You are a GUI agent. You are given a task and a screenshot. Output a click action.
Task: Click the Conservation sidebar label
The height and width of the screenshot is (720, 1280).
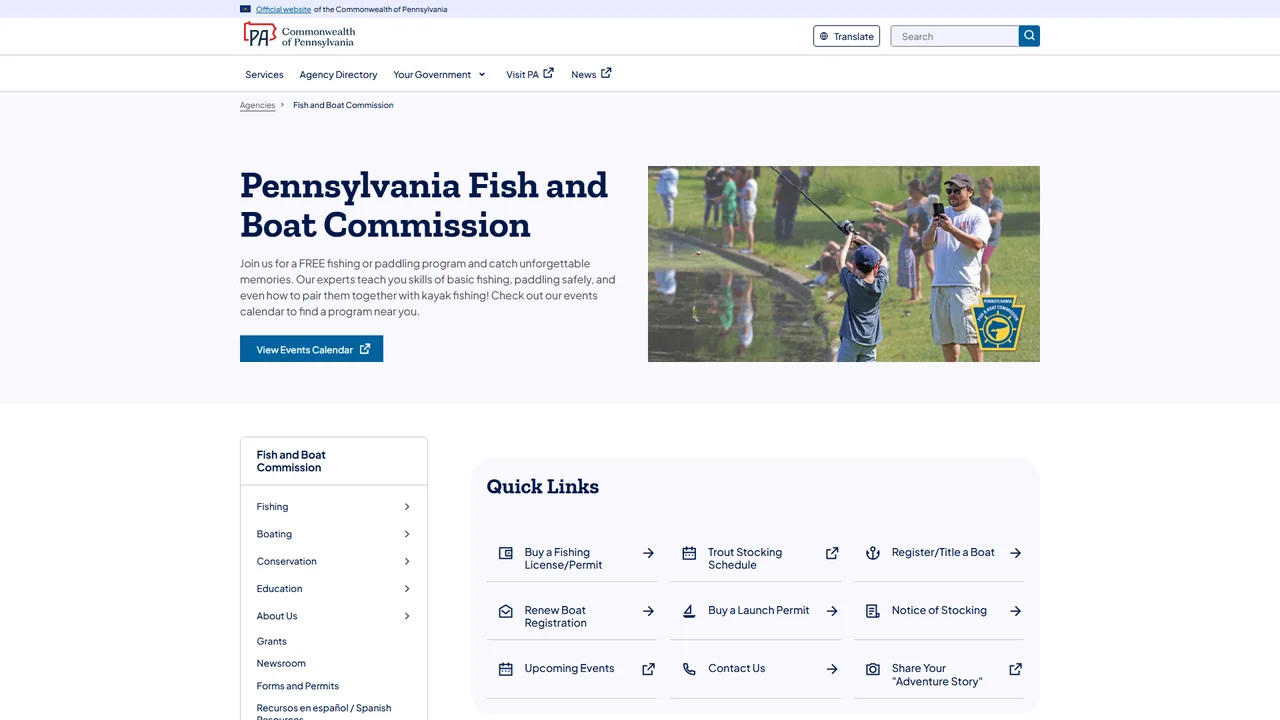pos(286,562)
